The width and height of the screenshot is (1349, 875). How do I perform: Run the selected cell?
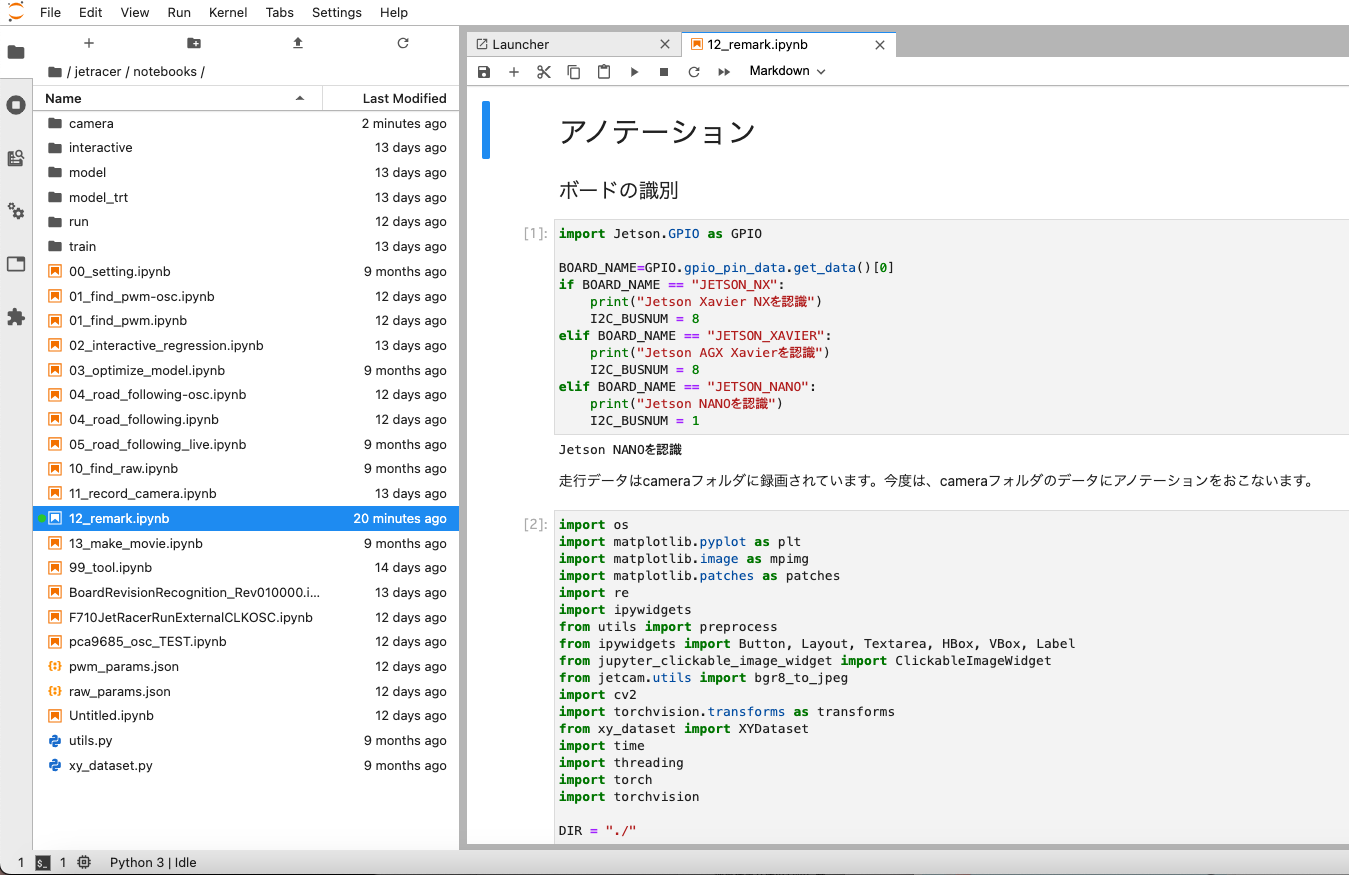coord(634,72)
